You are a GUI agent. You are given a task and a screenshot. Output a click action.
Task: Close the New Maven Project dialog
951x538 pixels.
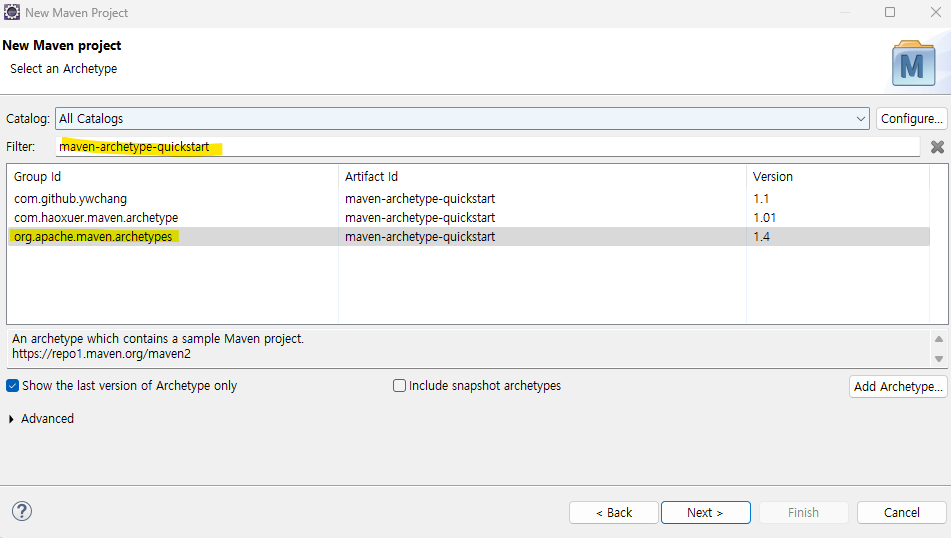point(936,12)
